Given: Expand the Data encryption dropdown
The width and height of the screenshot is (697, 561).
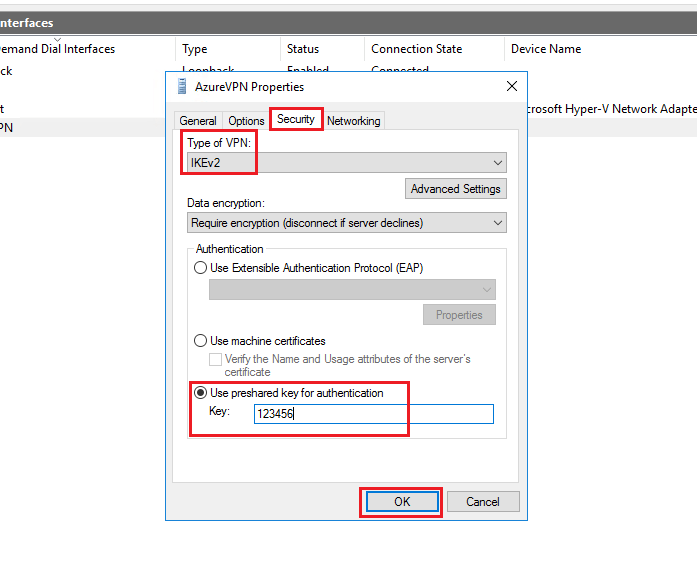Looking at the screenshot, I should 347,223.
